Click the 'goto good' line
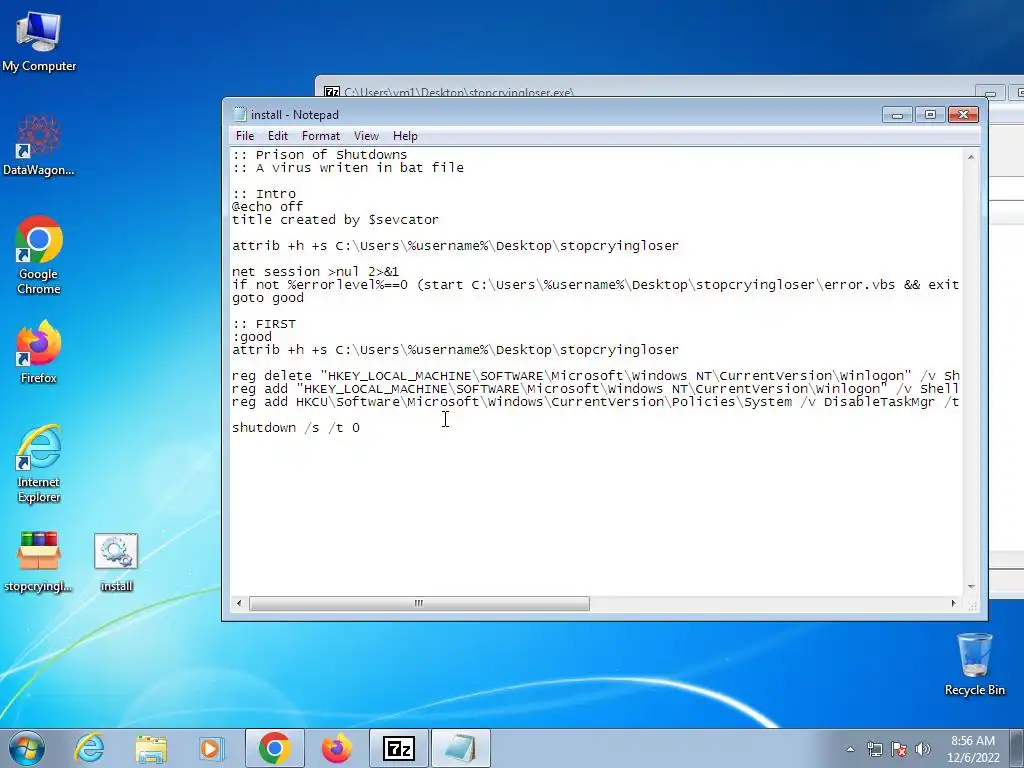1024x768 pixels. tap(268, 298)
